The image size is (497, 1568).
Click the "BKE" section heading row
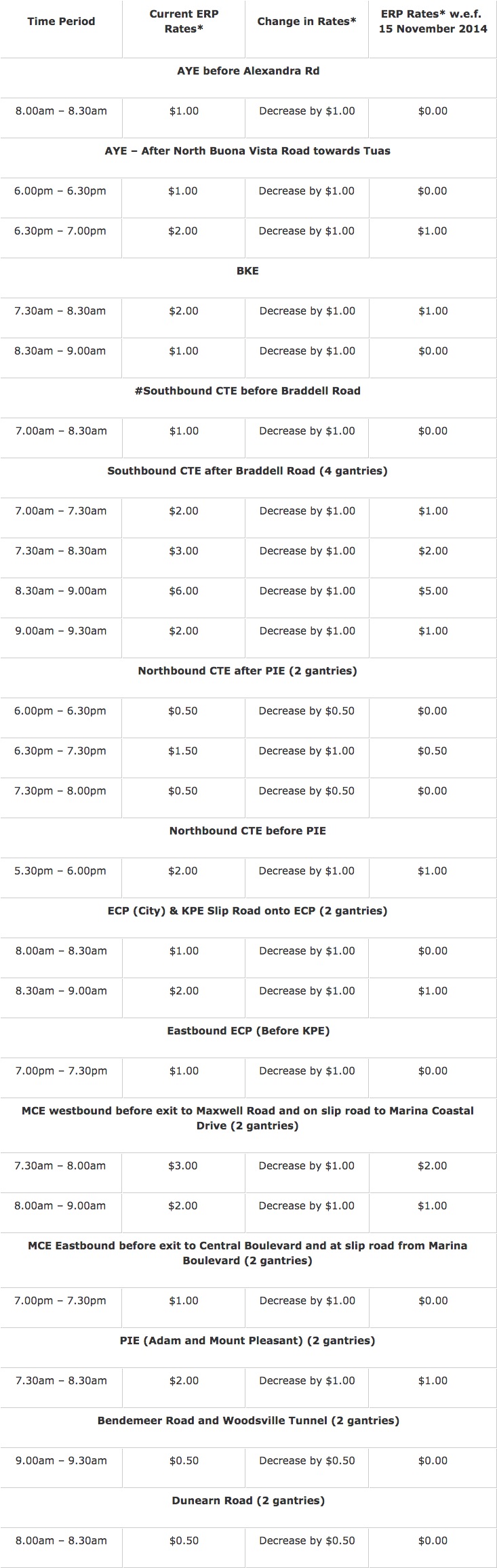point(248,271)
